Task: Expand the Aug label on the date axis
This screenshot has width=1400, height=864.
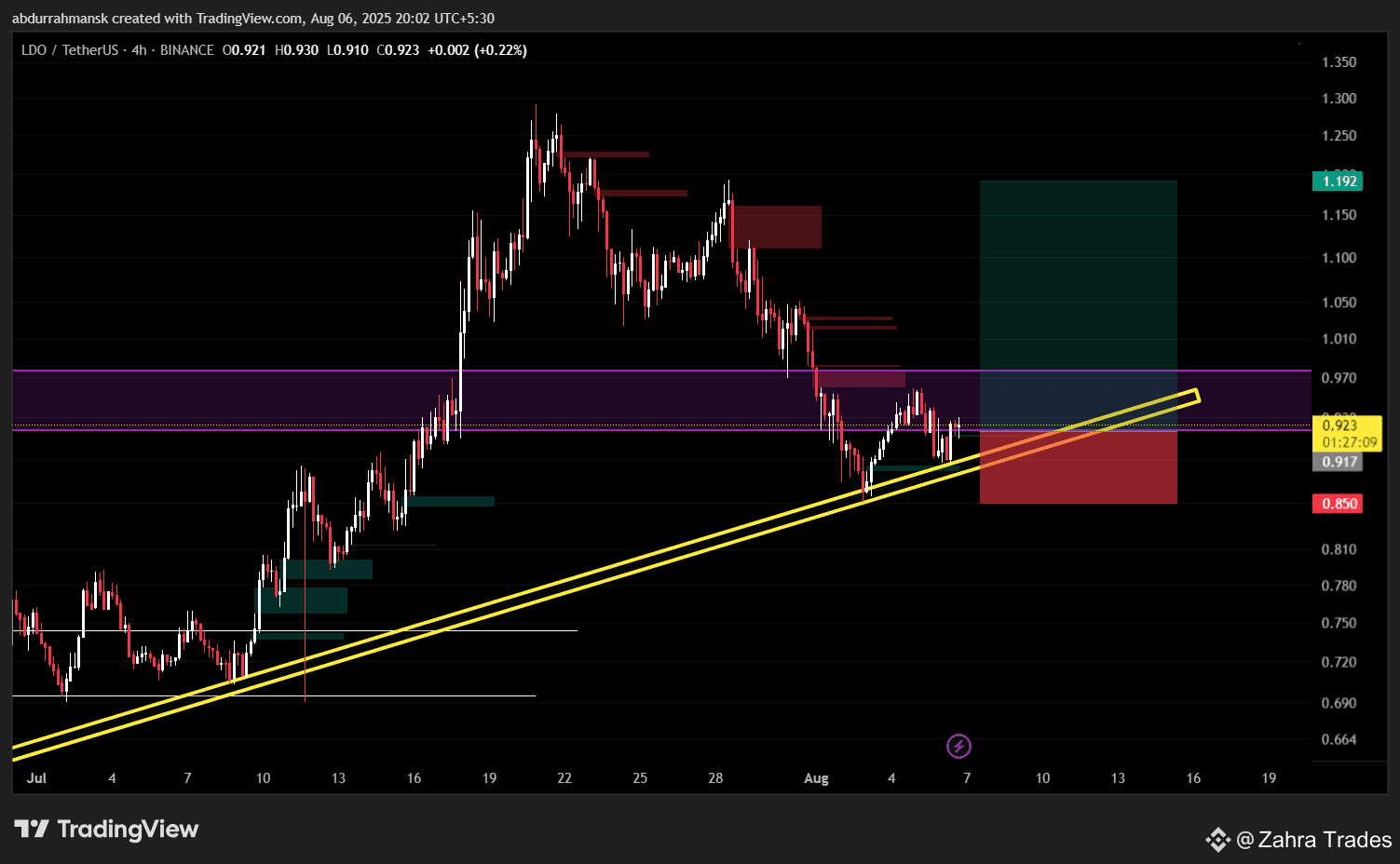Action: pos(815,778)
